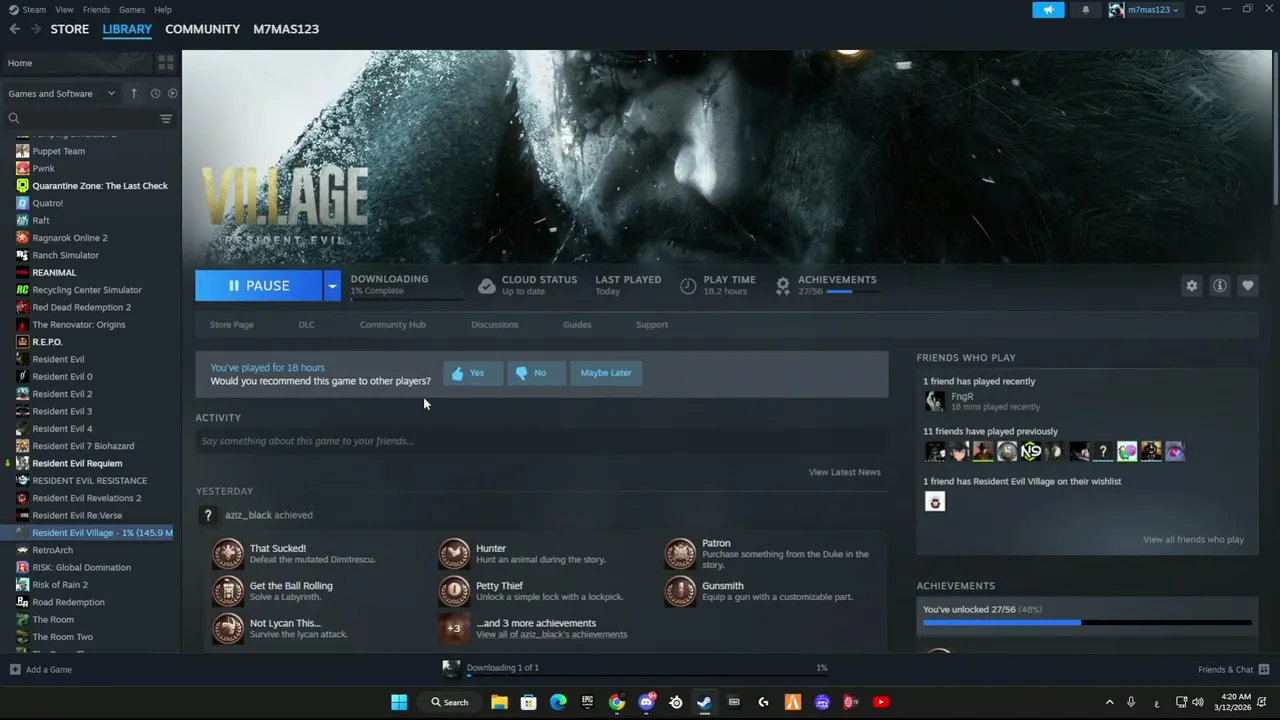View all of aziz_black's achievements
The width and height of the screenshot is (1280, 720).
coord(551,634)
